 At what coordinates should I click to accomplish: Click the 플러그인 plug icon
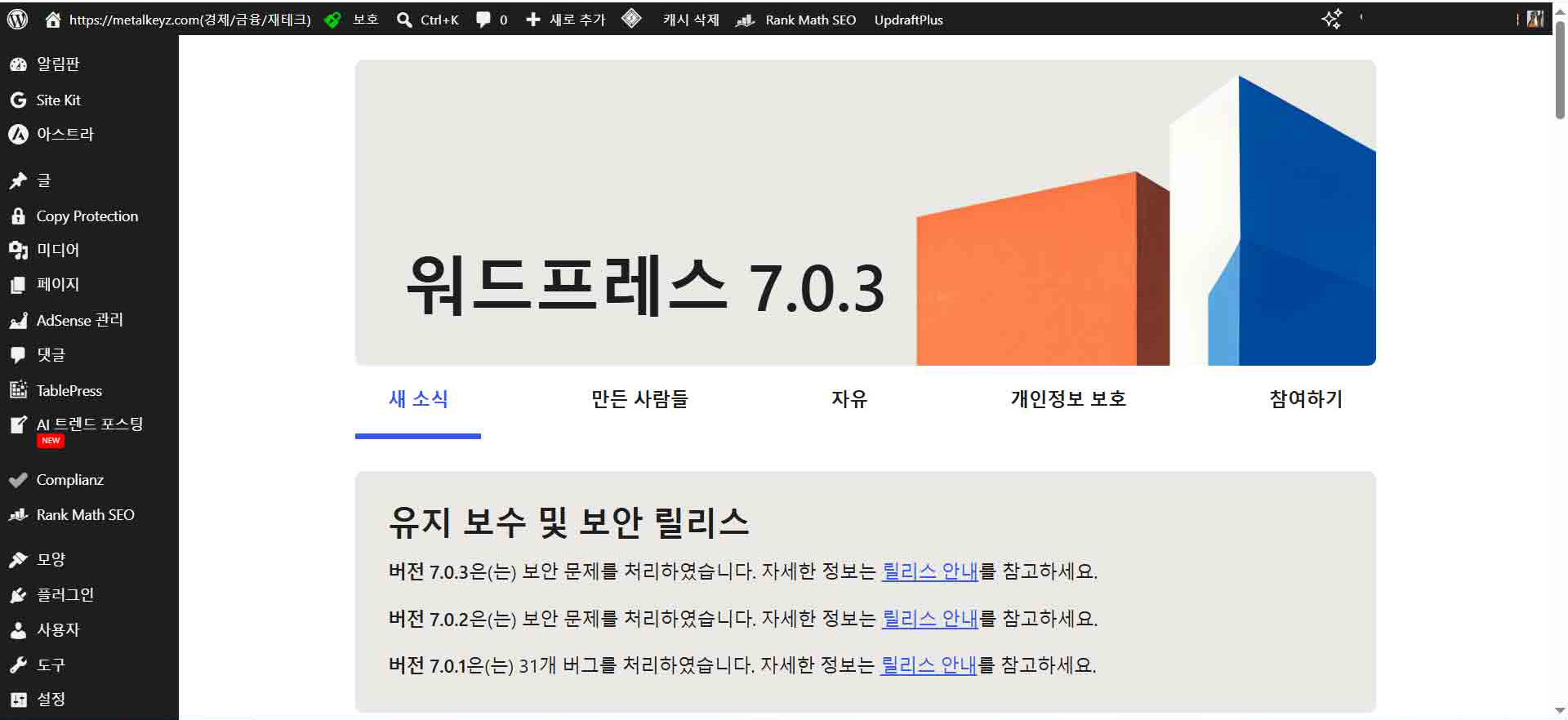(18, 595)
